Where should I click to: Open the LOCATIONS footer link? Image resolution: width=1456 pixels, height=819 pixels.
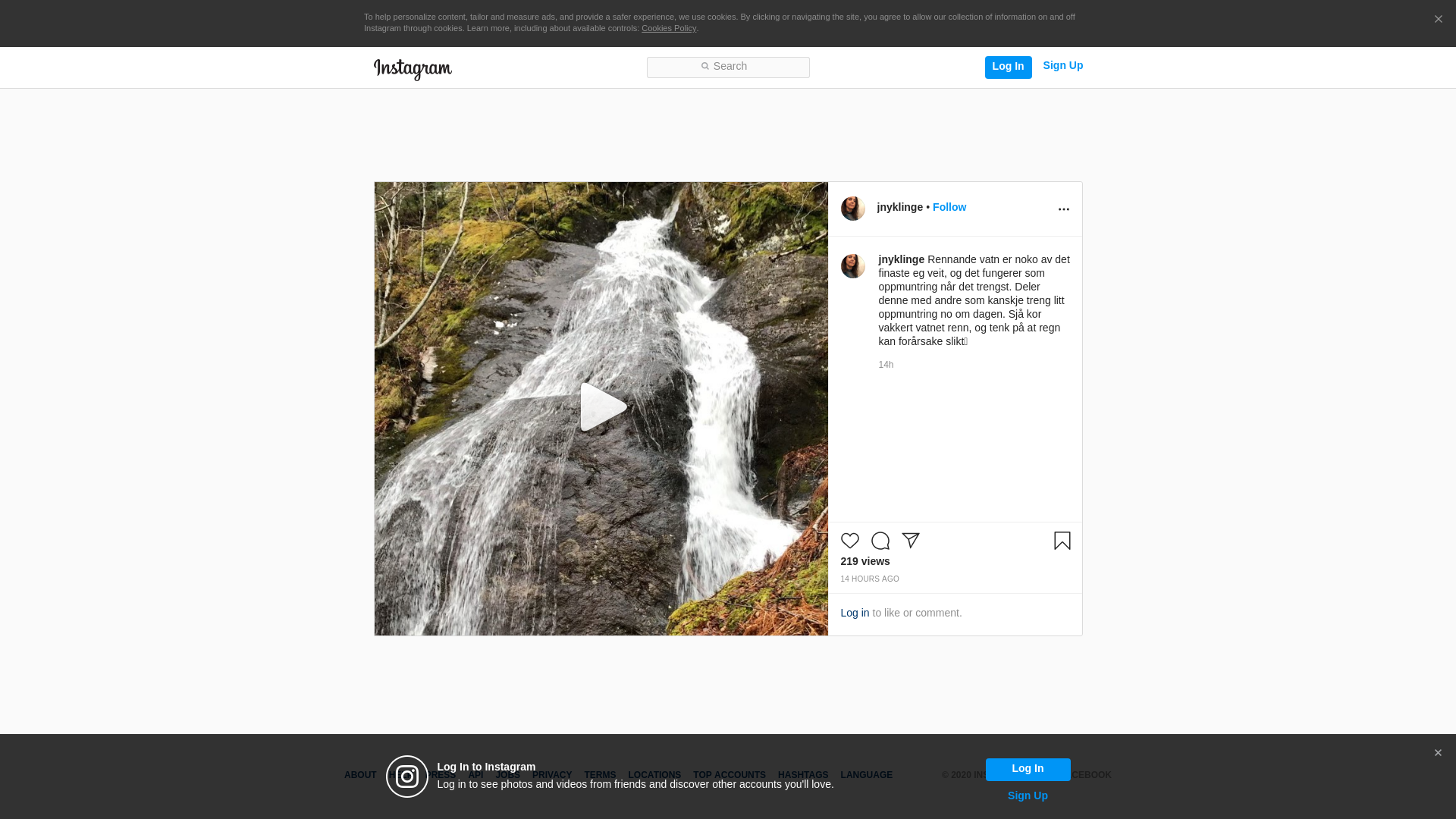tap(654, 776)
